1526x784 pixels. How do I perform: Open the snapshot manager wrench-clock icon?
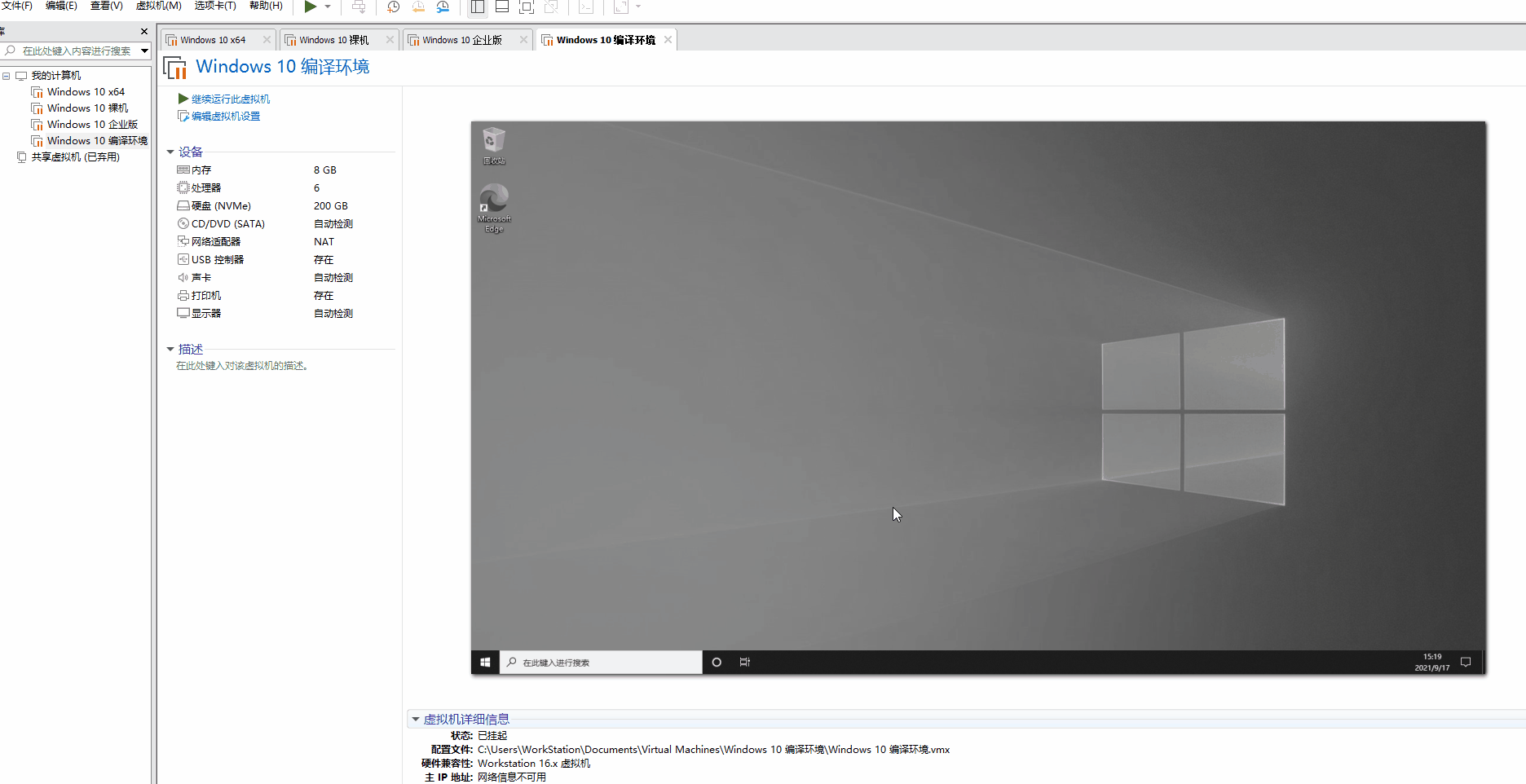pyautogui.click(x=443, y=7)
